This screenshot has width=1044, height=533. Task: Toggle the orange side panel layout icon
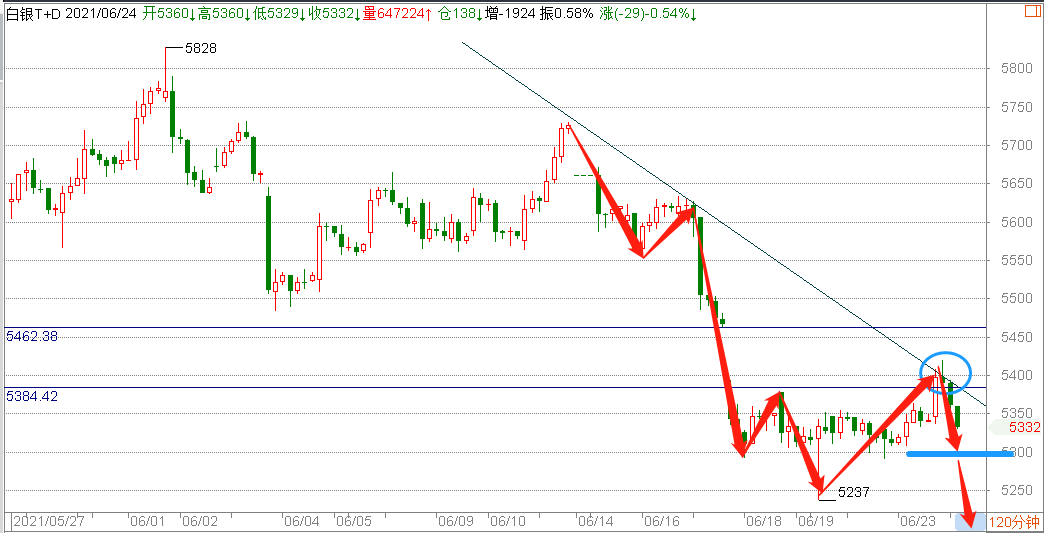click(x=1034, y=11)
